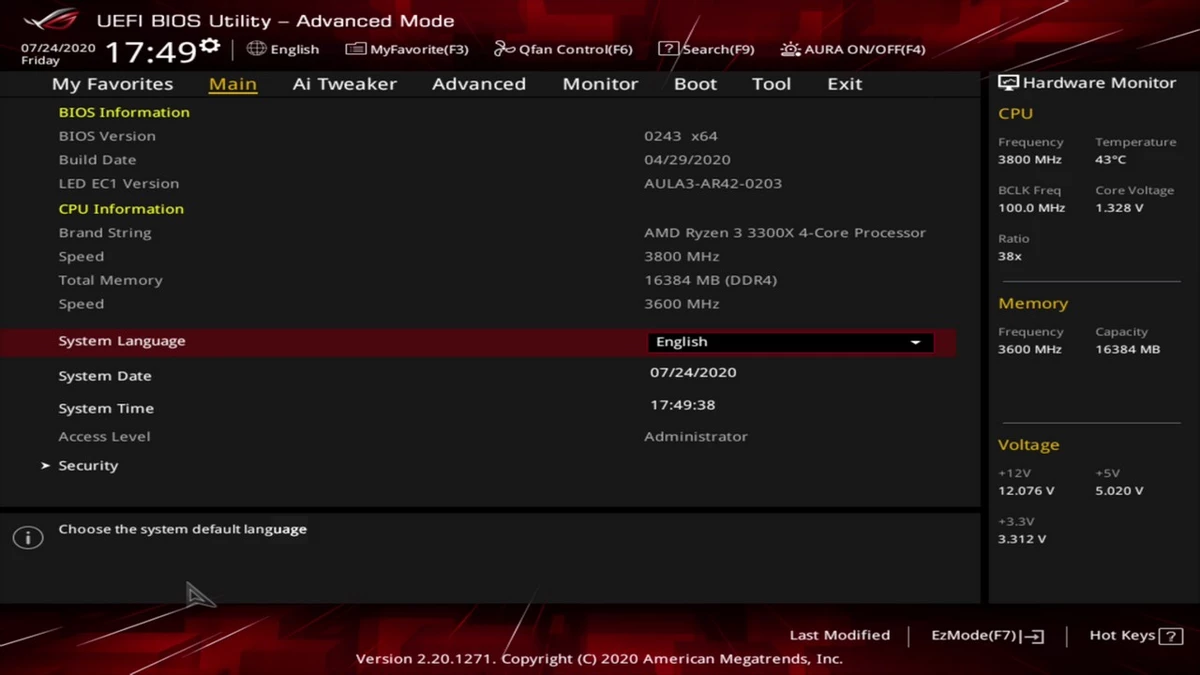
Task: Click the AMD Ryzen 3 3300X brand string
Action: (x=785, y=233)
